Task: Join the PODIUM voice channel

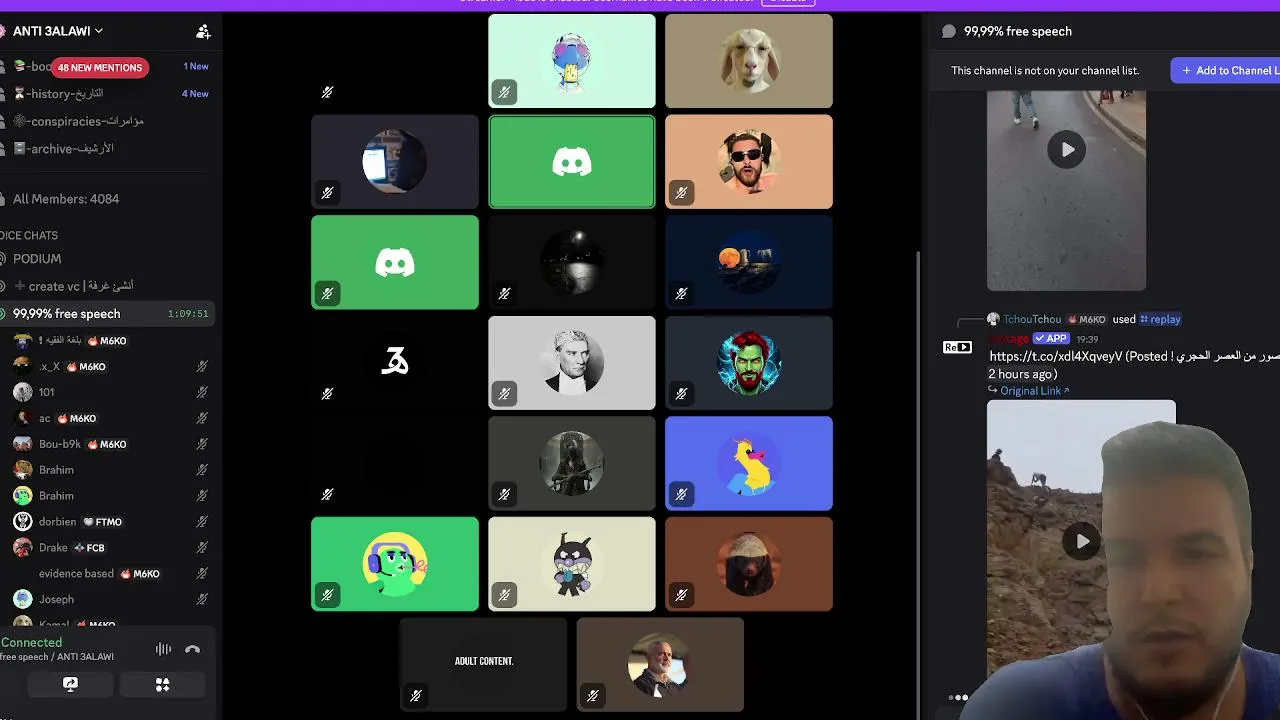Action: click(37, 259)
